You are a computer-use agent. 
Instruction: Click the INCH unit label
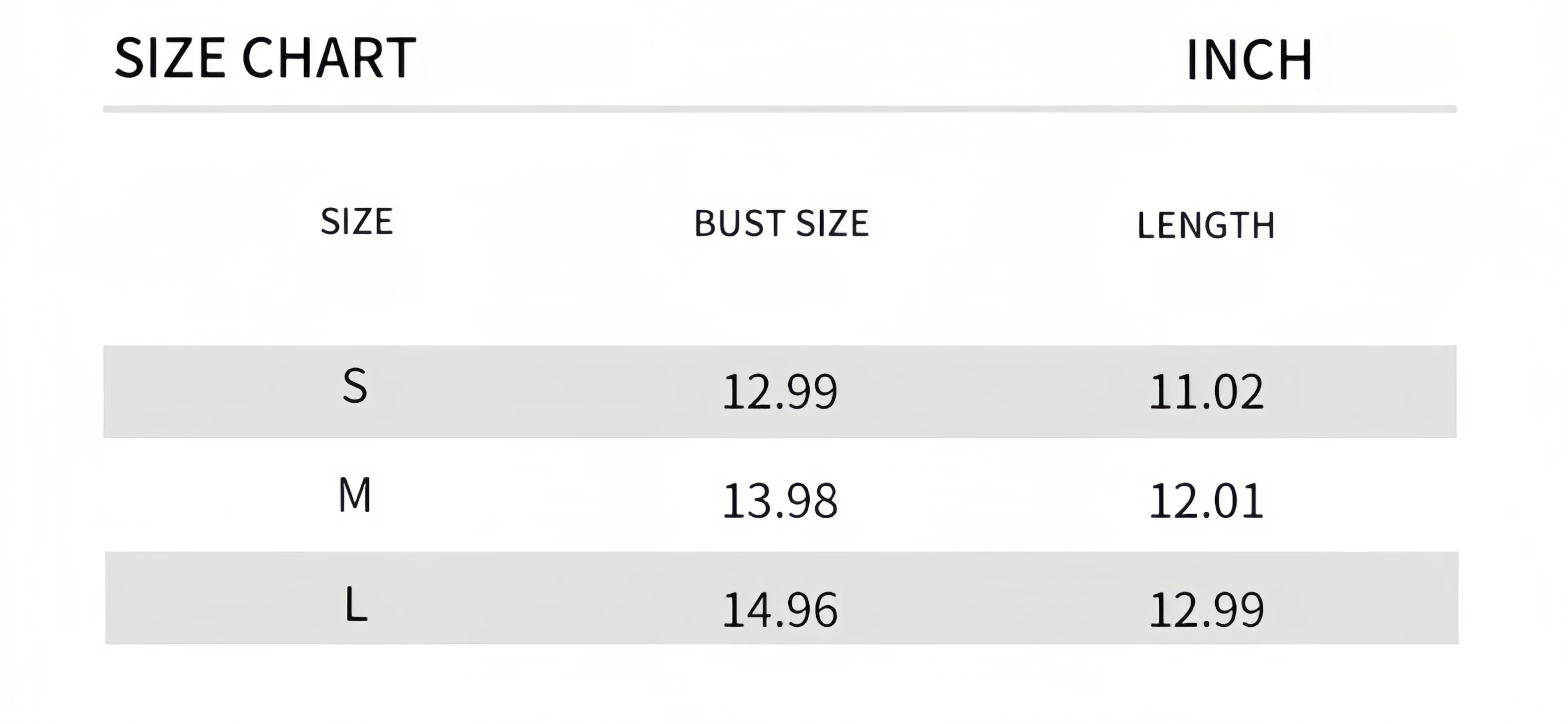1249,60
